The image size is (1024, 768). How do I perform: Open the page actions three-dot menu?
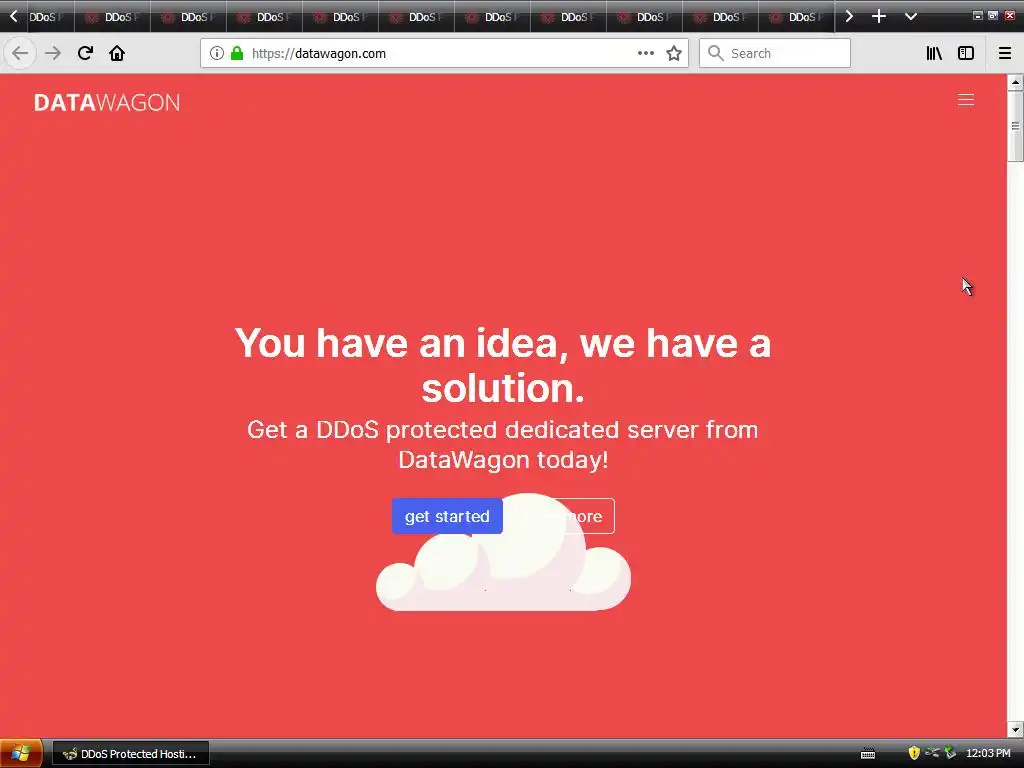pyautogui.click(x=645, y=53)
